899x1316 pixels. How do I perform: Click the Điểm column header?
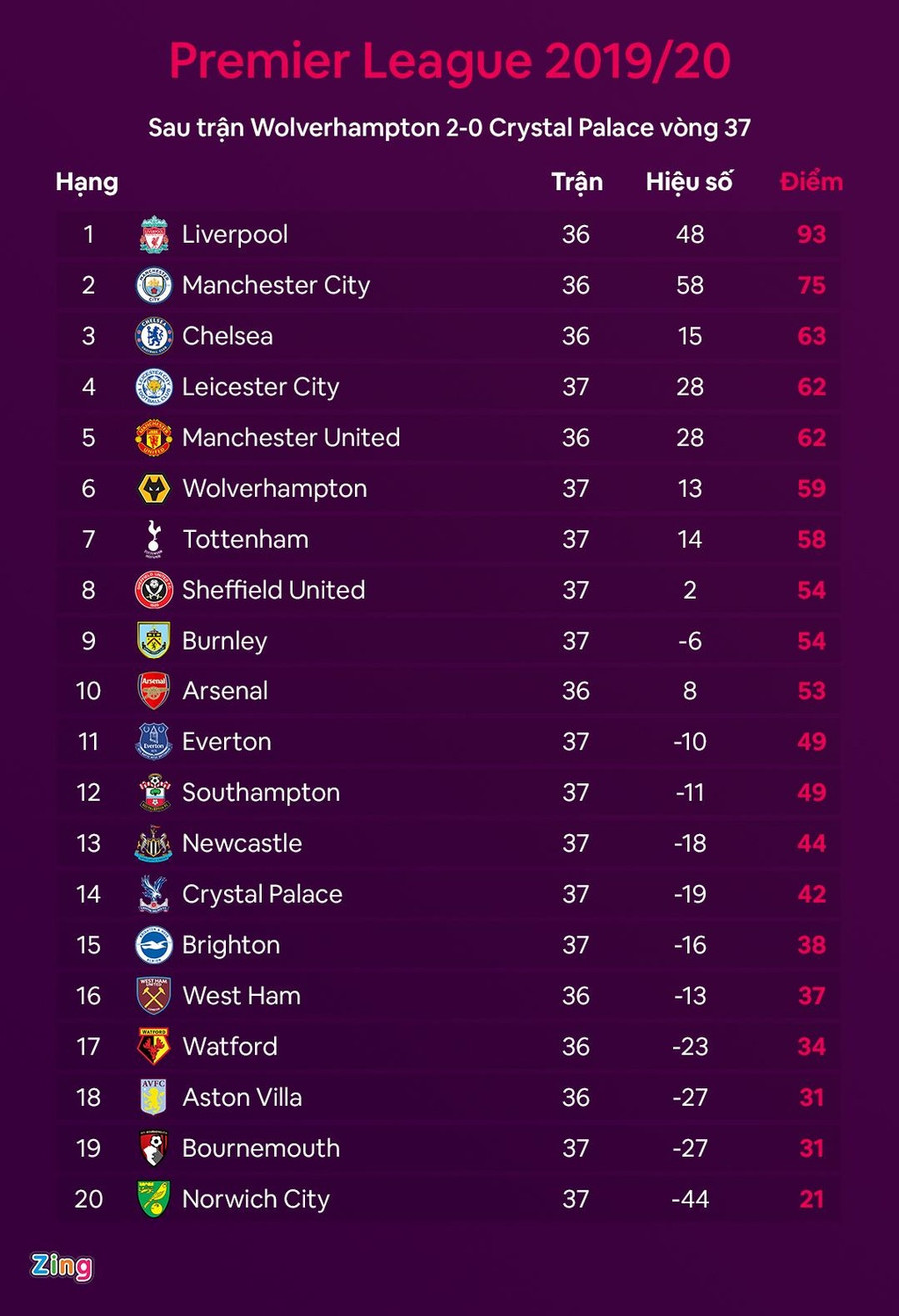(811, 182)
